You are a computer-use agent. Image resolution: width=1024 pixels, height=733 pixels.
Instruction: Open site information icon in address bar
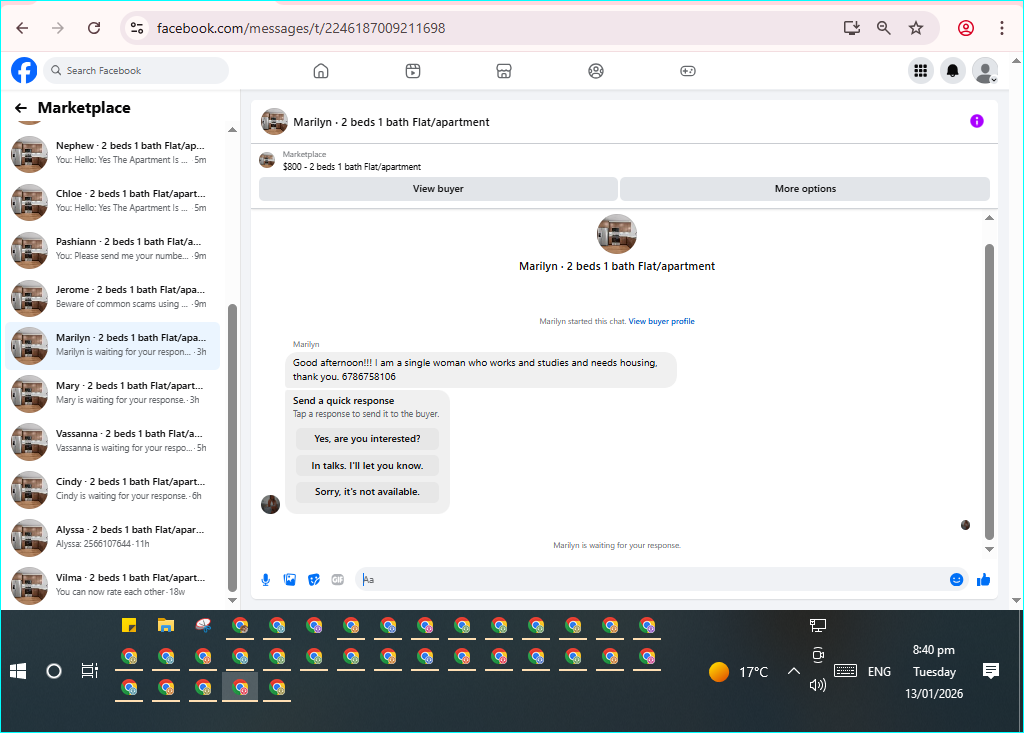[137, 28]
